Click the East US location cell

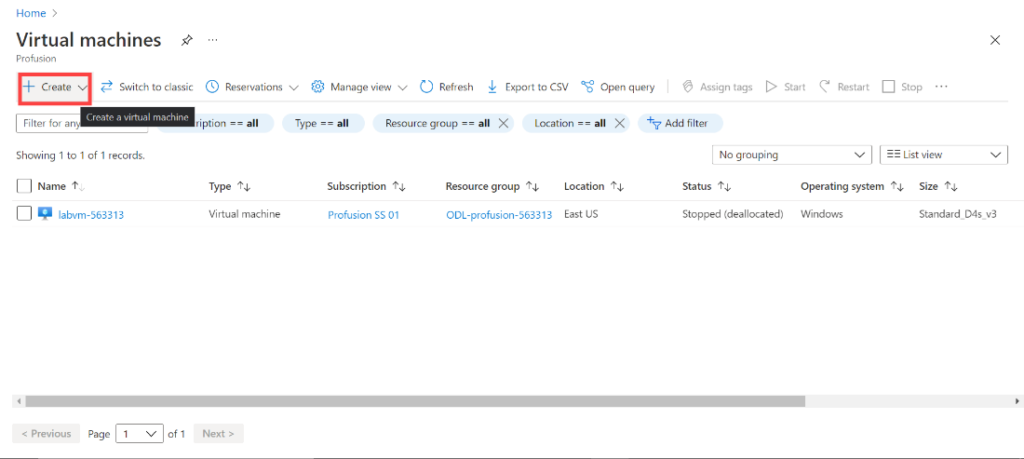tap(581, 214)
